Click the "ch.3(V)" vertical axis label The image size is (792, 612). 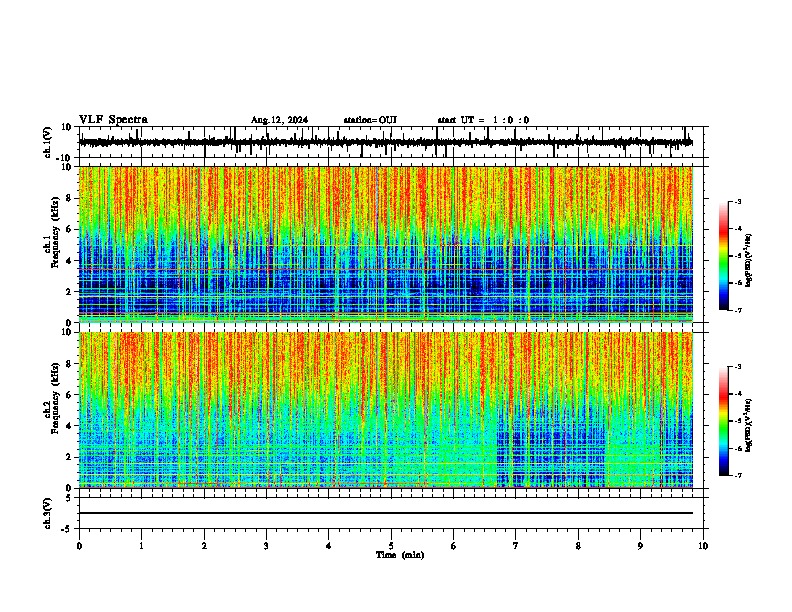48,514
